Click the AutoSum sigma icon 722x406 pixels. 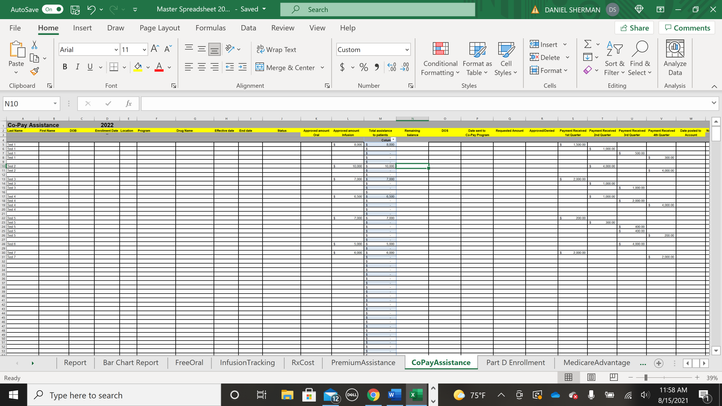[588, 44]
